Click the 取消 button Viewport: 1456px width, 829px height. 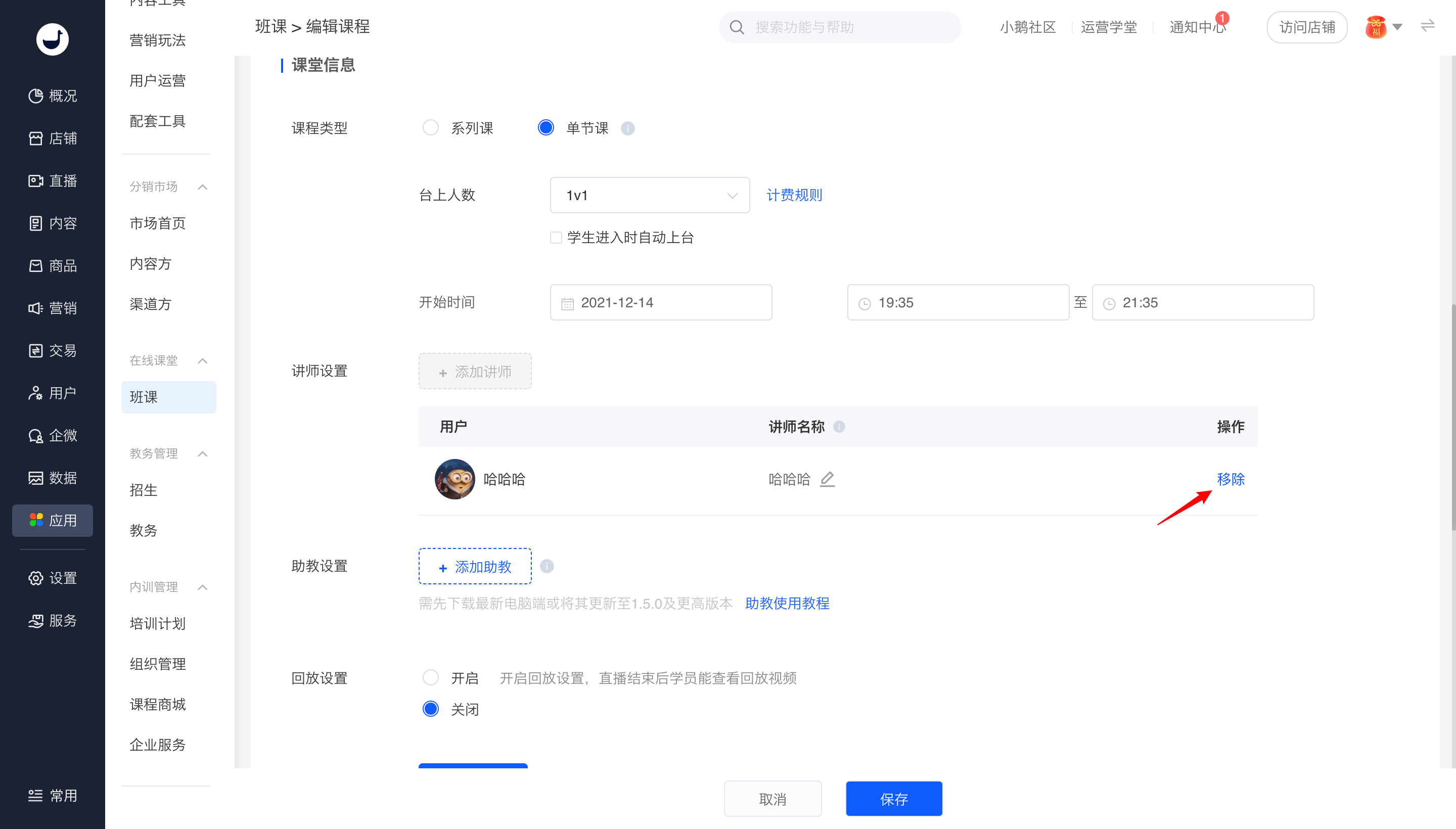point(772,799)
